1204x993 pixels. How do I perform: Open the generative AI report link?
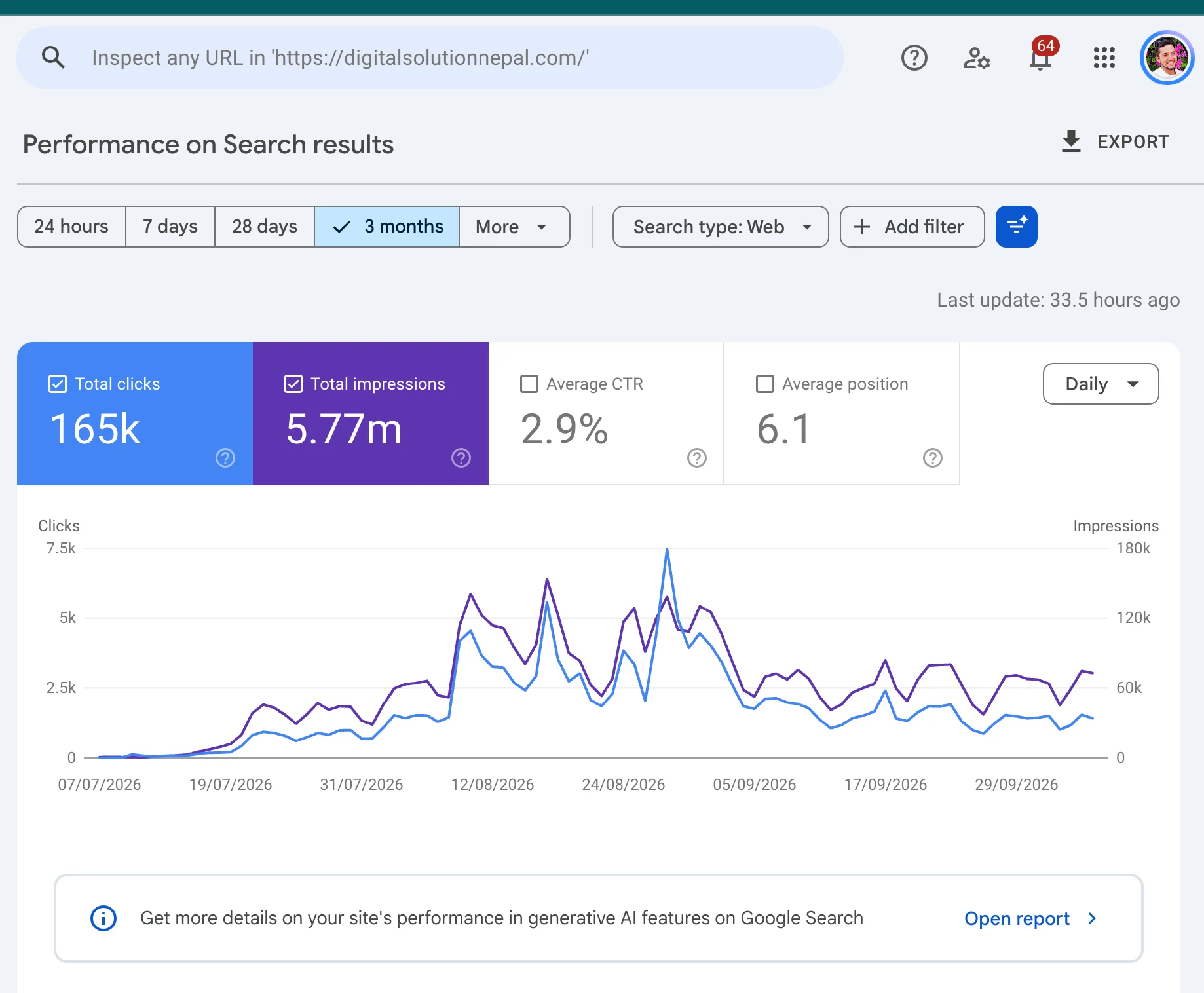click(1017, 918)
